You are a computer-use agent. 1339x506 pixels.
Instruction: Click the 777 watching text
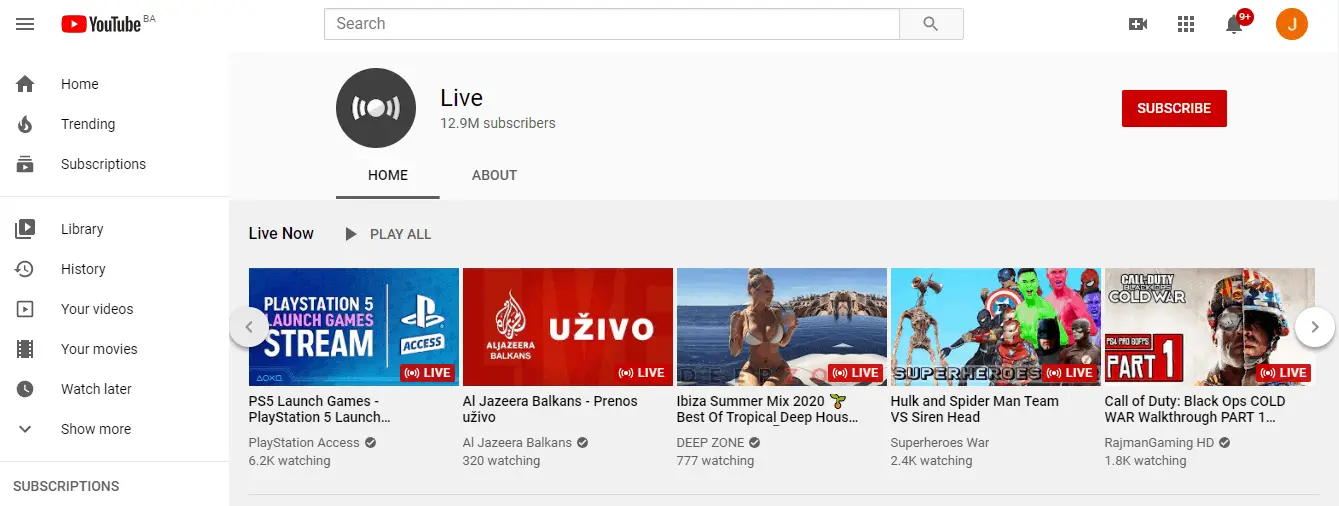point(715,461)
